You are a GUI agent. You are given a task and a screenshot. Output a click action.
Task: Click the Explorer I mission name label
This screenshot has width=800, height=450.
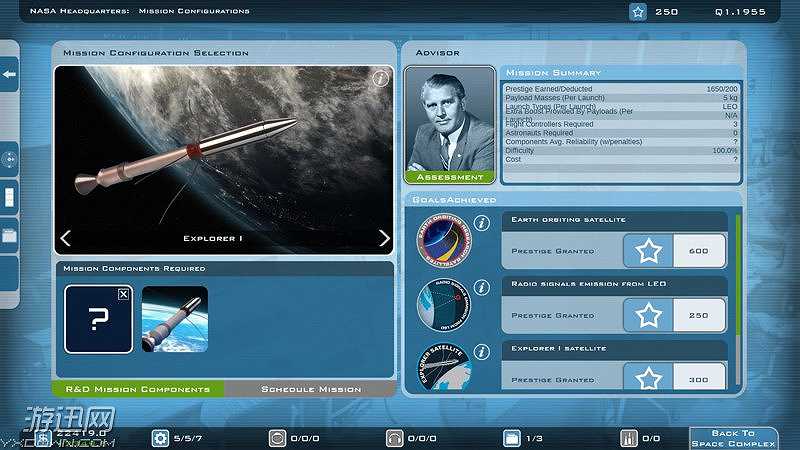213,238
